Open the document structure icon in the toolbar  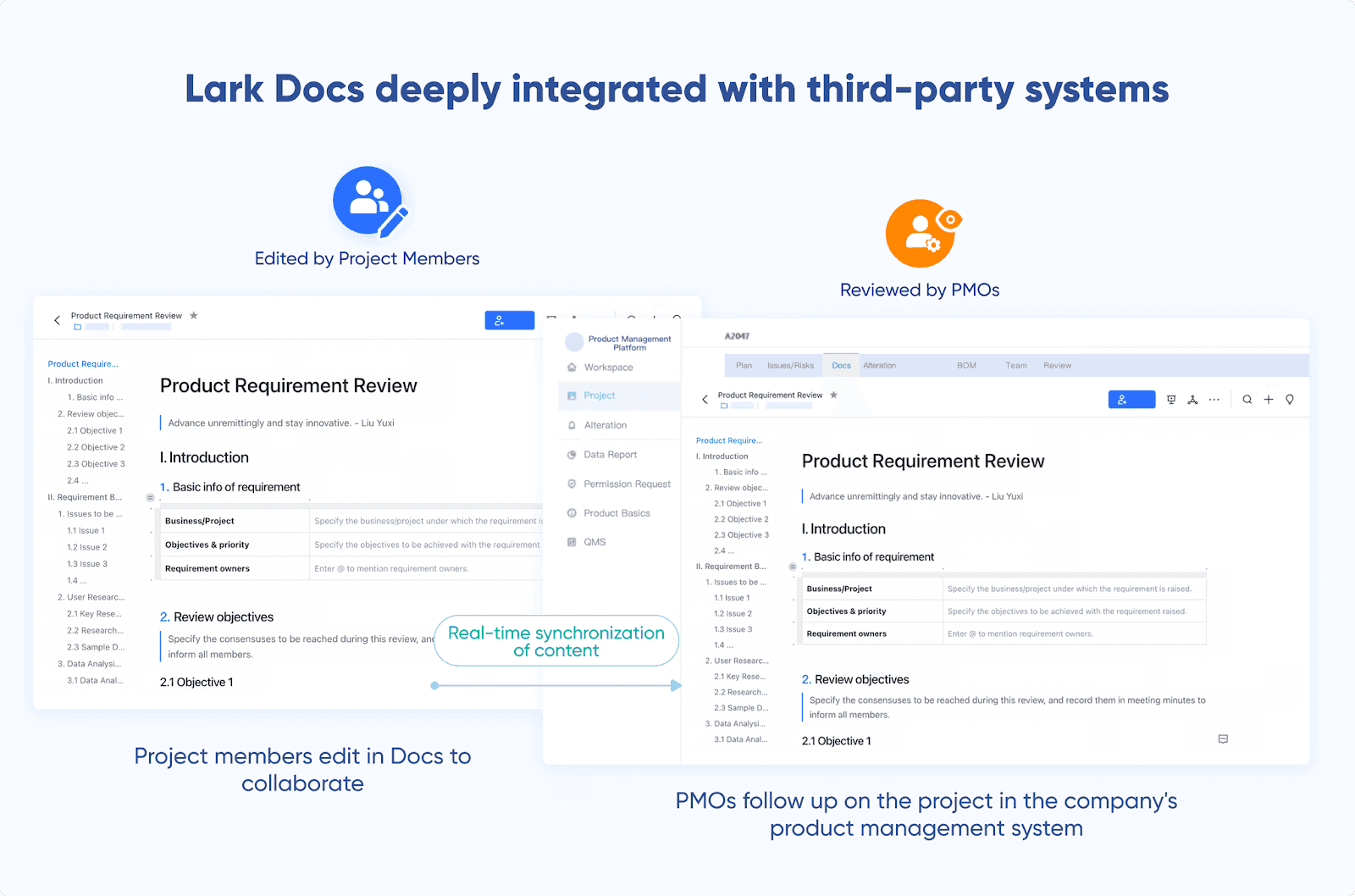tap(1192, 399)
